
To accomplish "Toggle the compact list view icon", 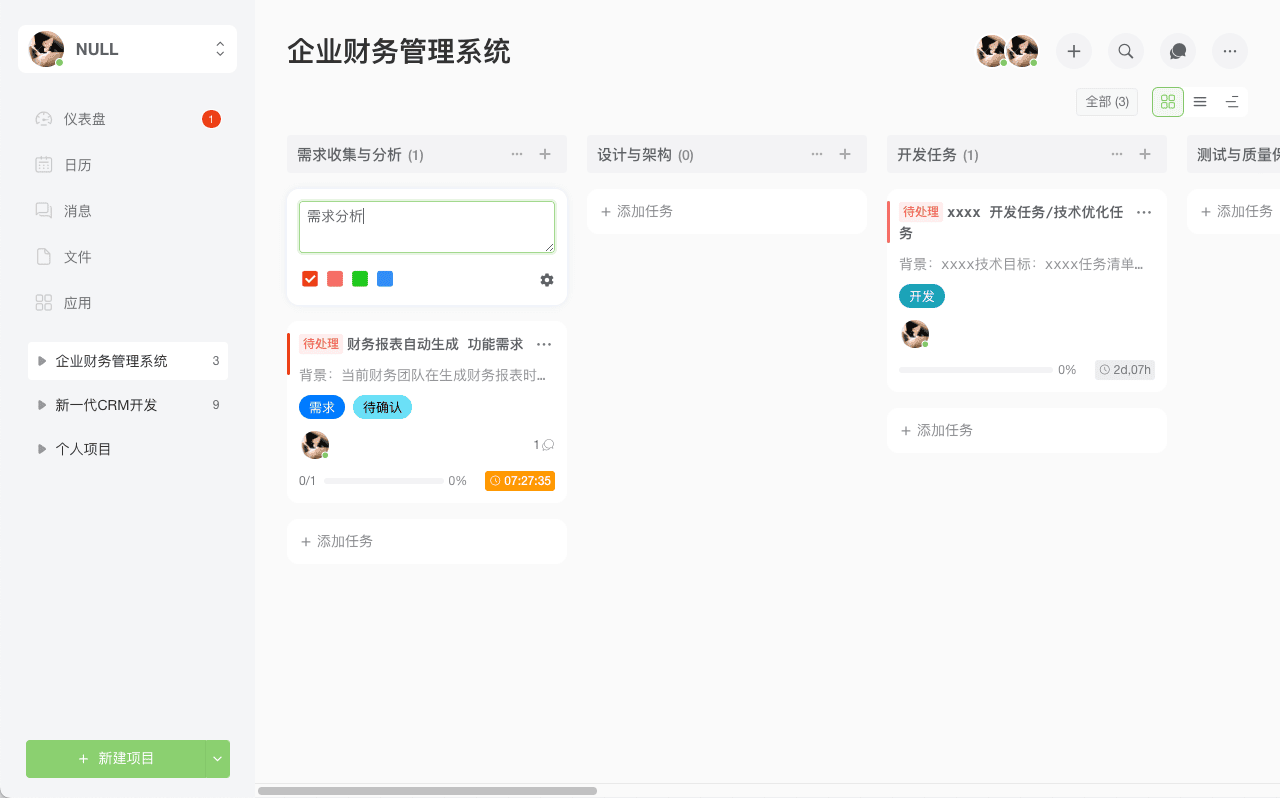I will coord(1232,101).
